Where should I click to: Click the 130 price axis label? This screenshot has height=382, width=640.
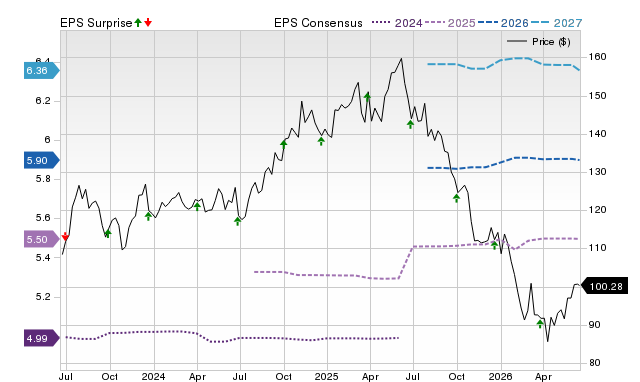pyautogui.click(x=598, y=171)
